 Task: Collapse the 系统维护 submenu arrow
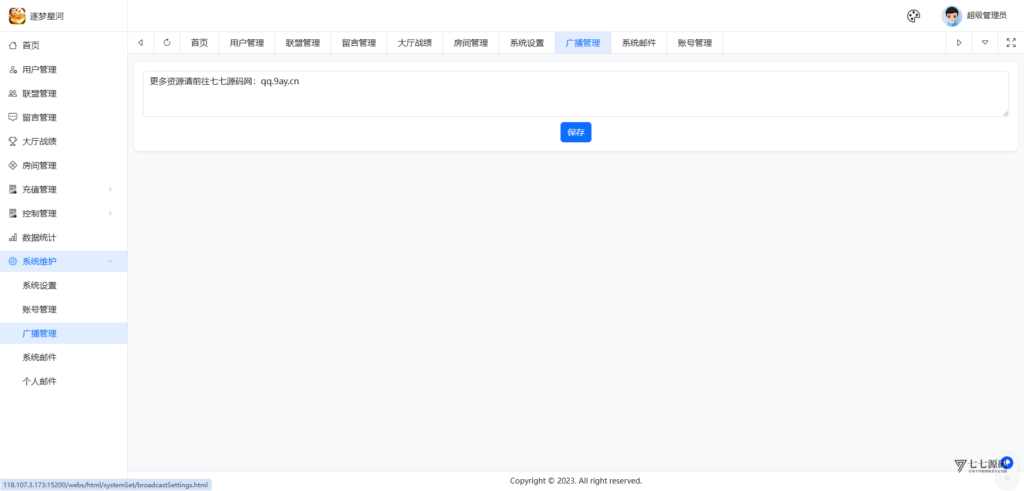[x=110, y=261]
